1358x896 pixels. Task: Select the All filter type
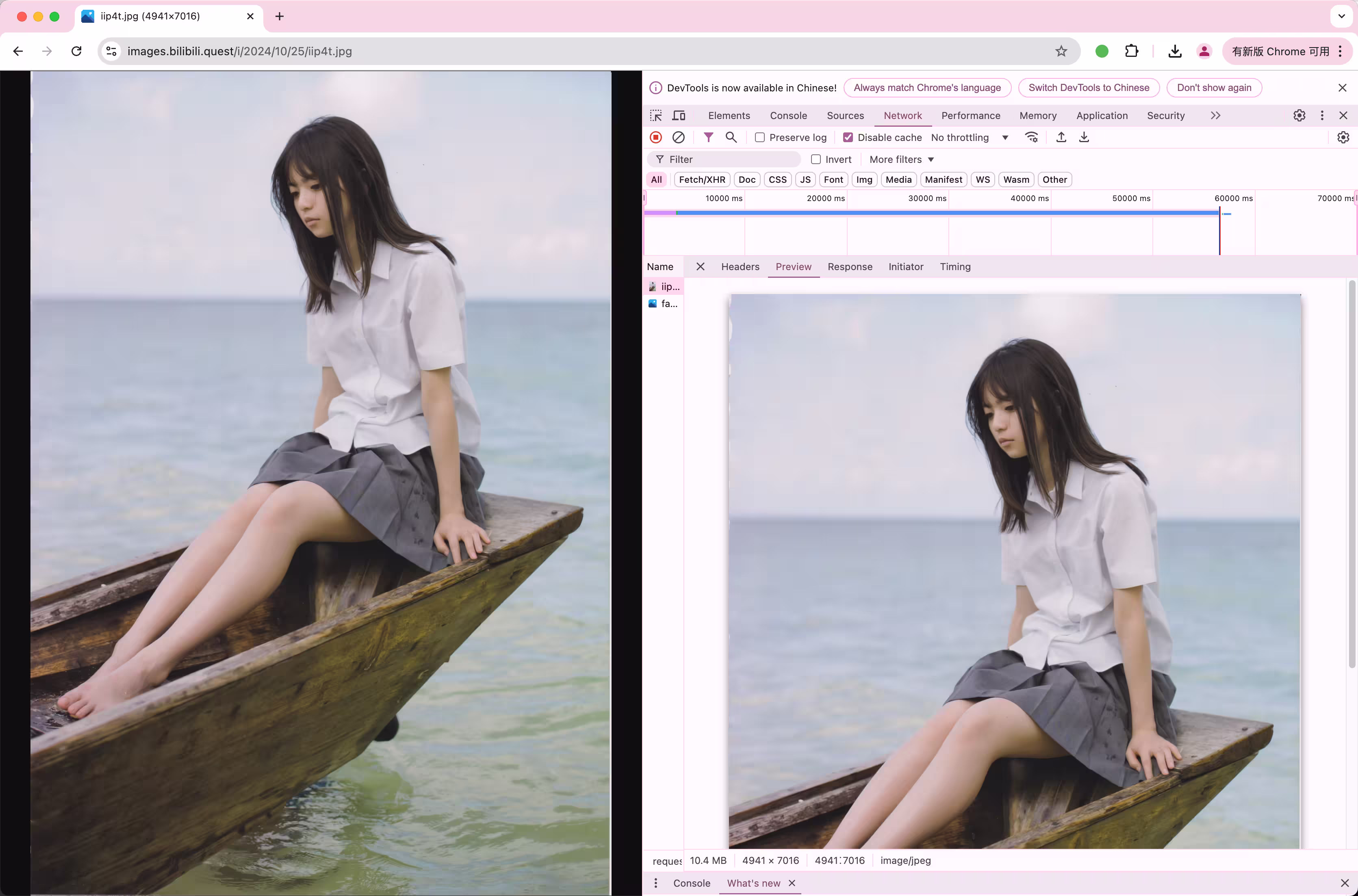(x=656, y=180)
